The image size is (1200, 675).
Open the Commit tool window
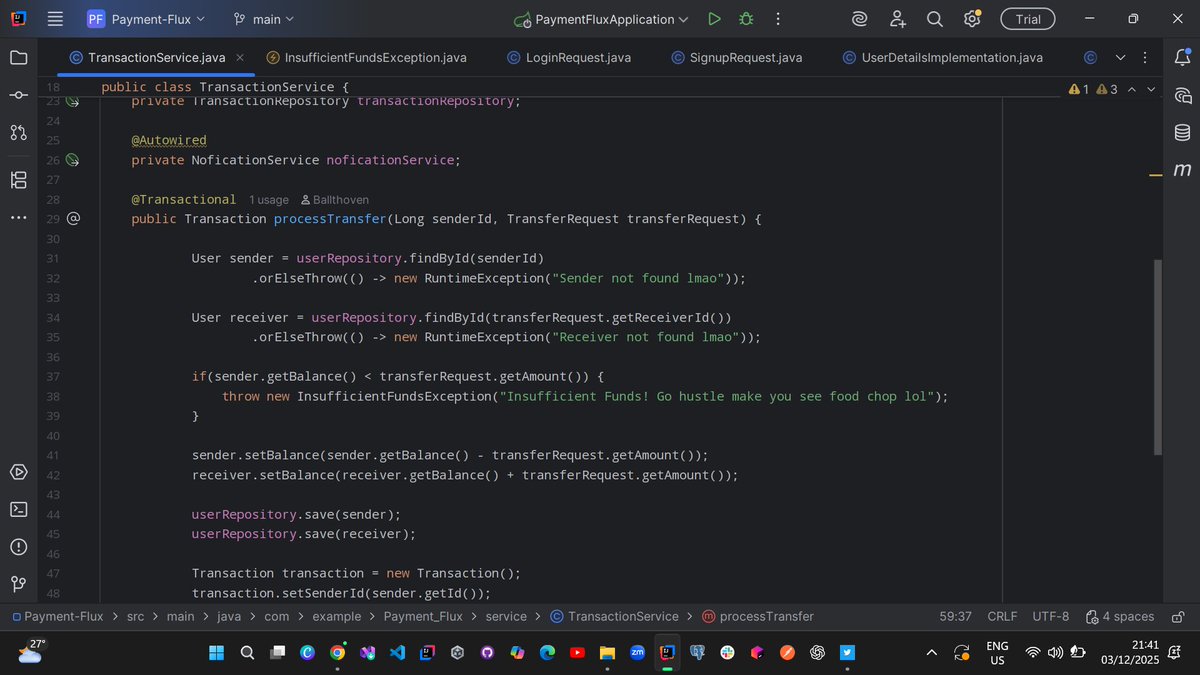[18, 95]
